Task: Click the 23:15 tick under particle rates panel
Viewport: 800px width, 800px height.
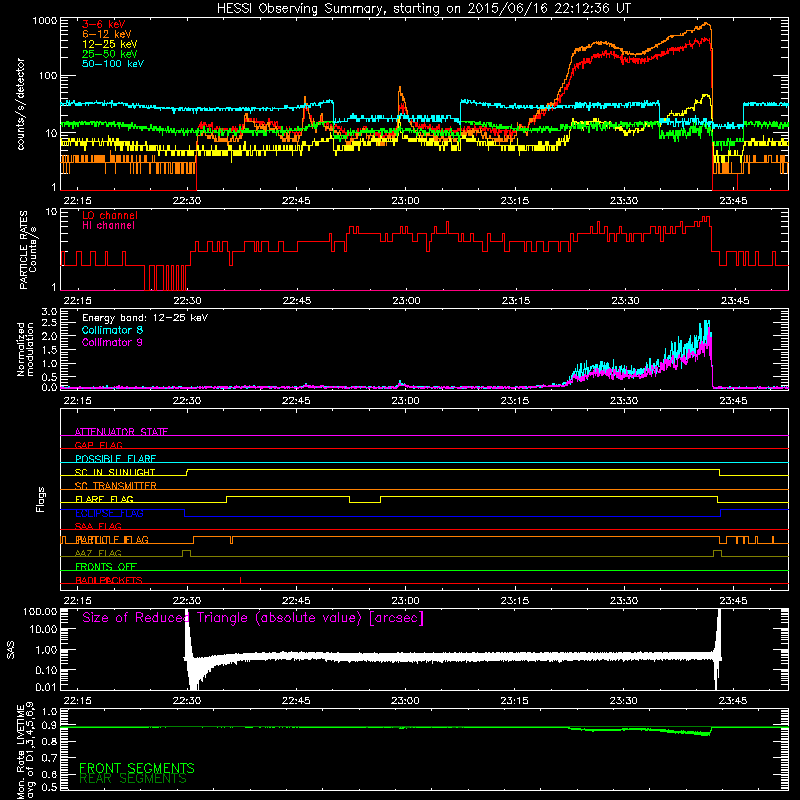Action: [515, 301]
